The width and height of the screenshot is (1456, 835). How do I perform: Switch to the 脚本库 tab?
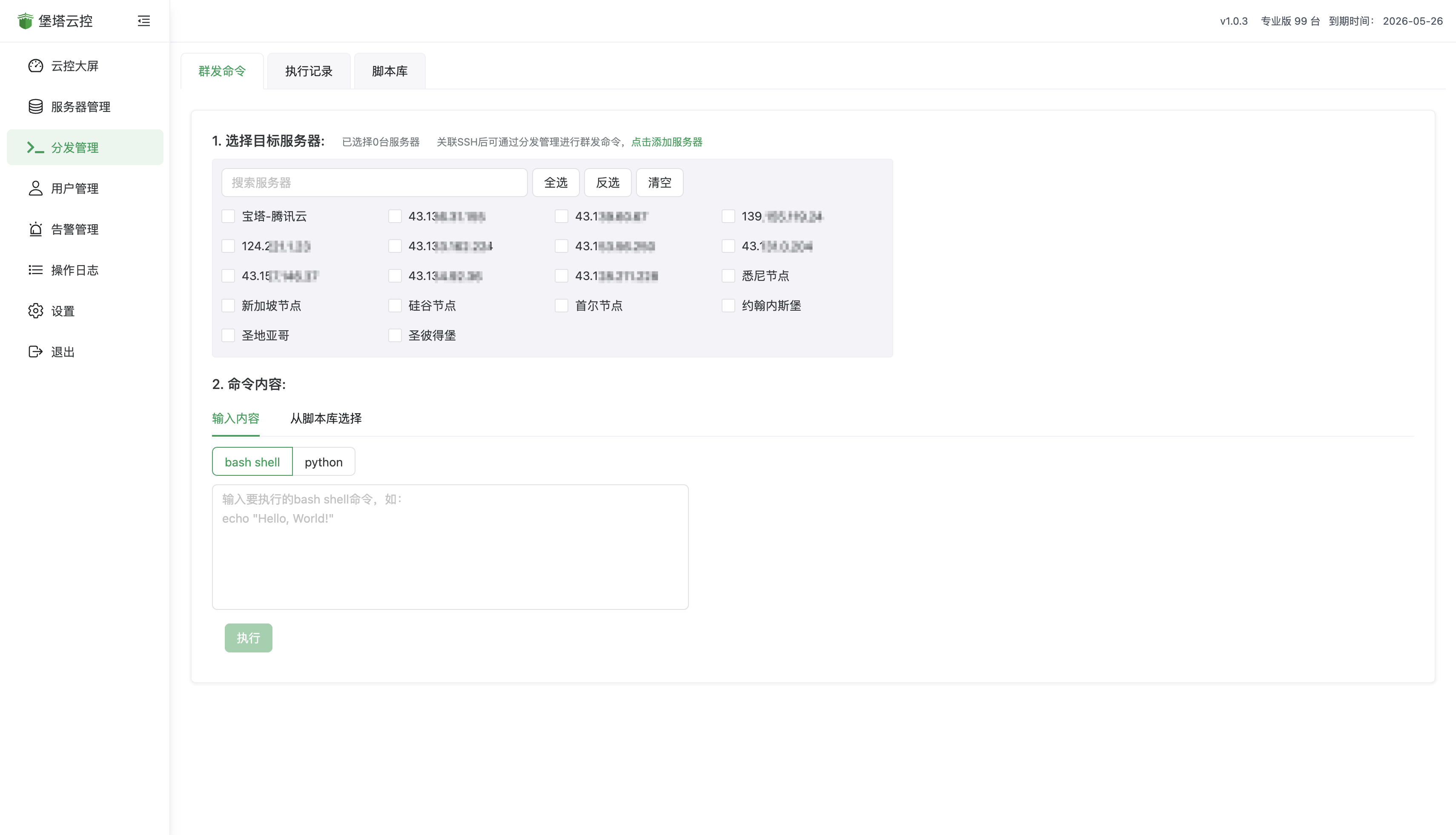tap(390, 71)
